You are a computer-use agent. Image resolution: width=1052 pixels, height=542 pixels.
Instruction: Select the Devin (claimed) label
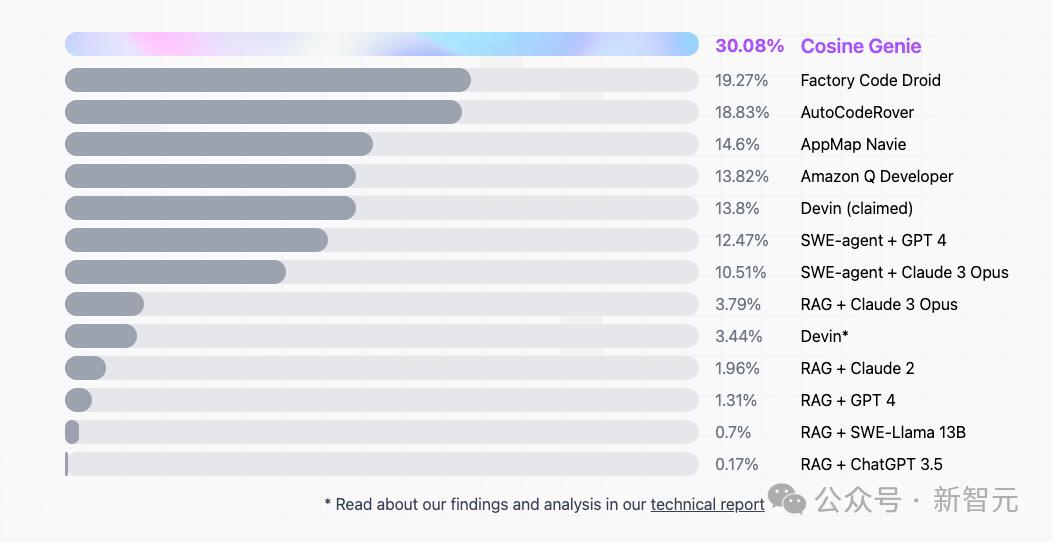(856, 208)
